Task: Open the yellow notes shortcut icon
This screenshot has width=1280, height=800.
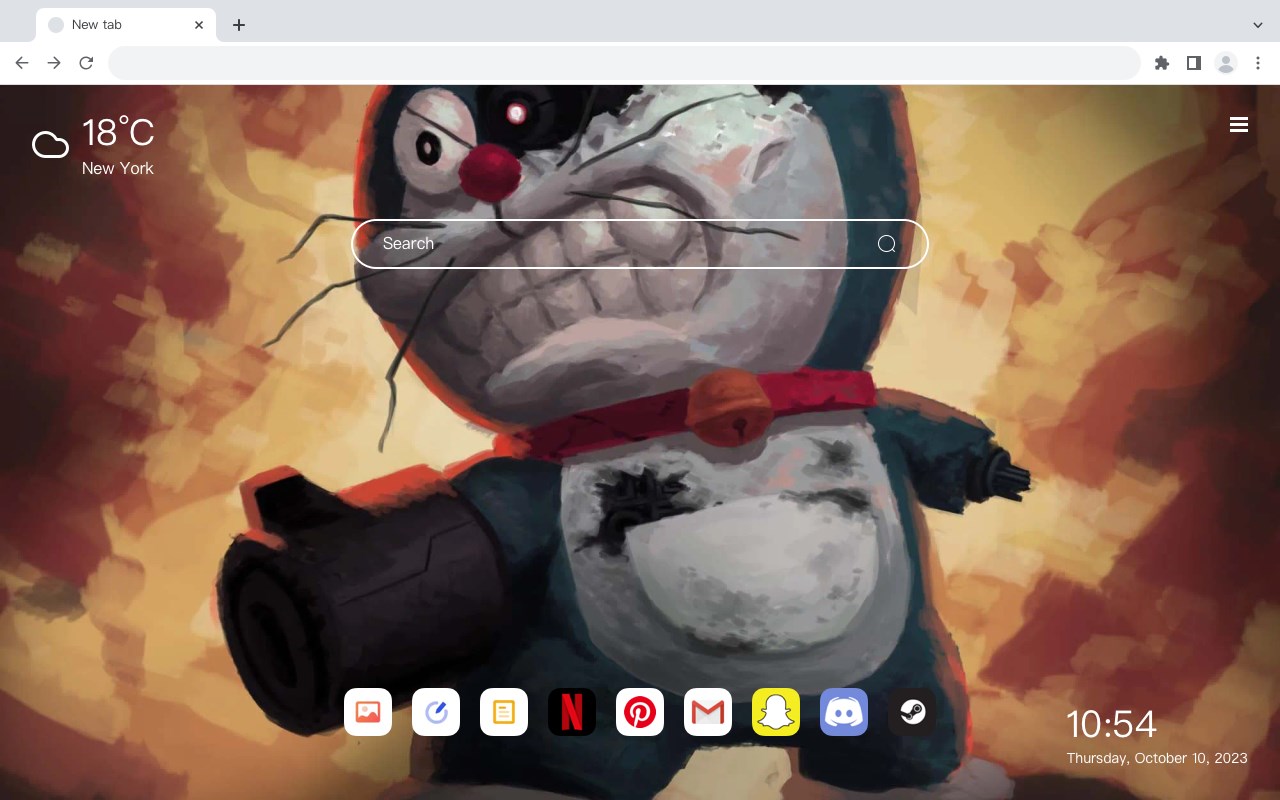Action: pyautogui.click(x=504, y=712)
